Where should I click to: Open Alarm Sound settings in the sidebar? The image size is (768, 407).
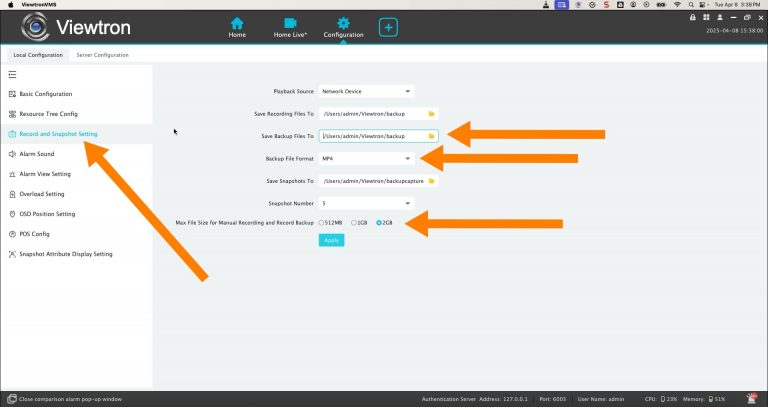click(36, 154)
